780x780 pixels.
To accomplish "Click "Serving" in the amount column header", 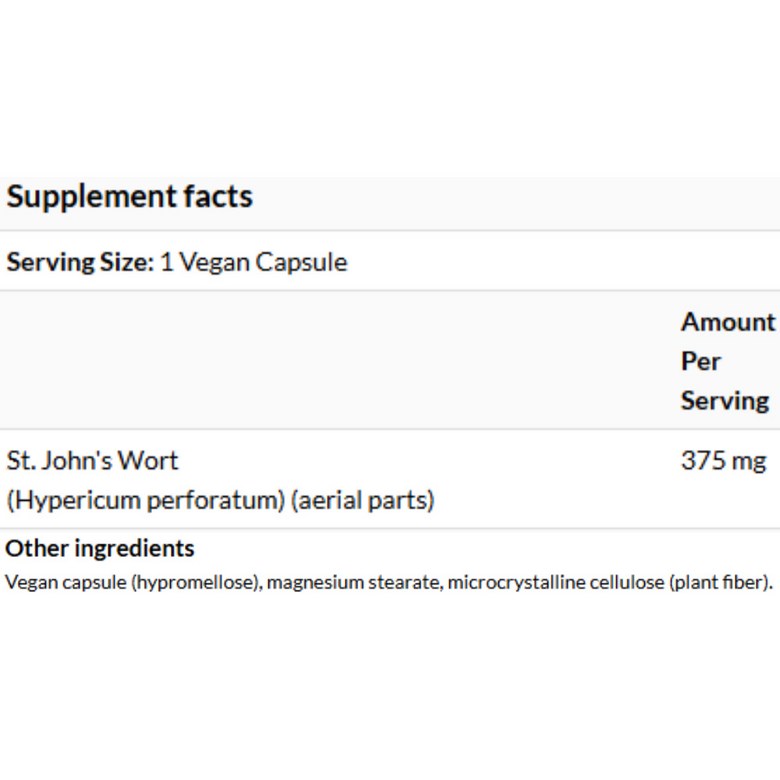I will coord(725,401).
